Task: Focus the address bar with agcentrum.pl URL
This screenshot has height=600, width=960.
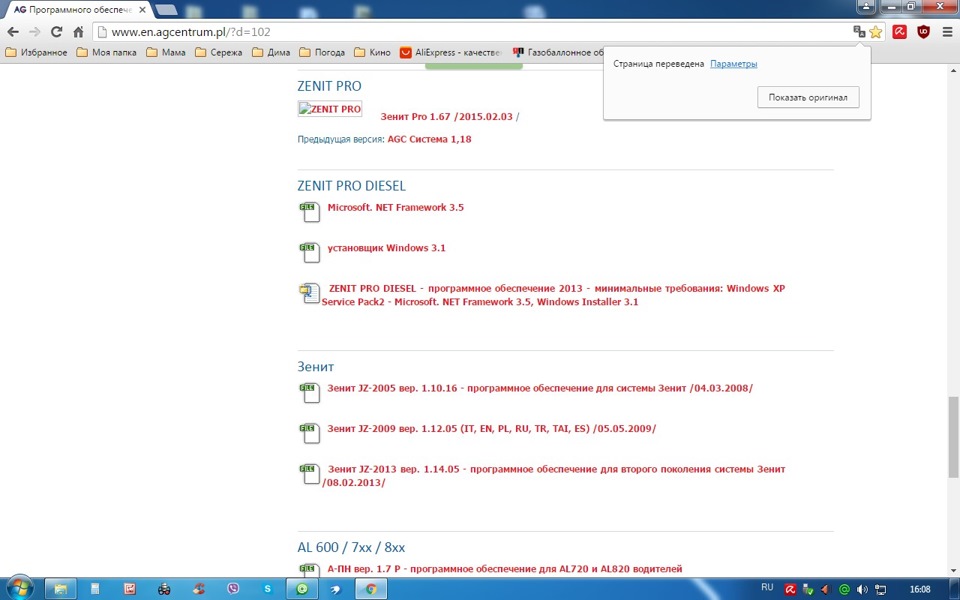Action: 471,32
